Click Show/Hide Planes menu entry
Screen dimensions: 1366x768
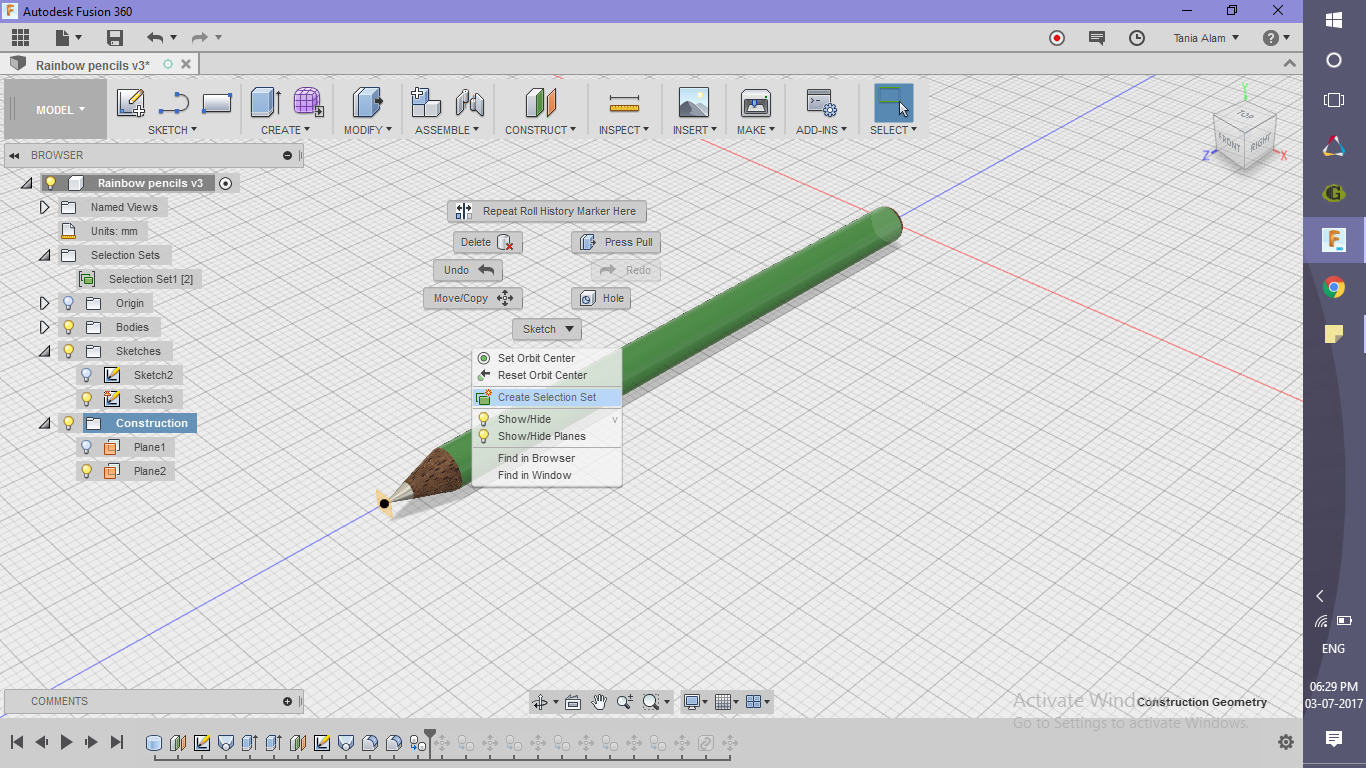click(x=547, y=436)
